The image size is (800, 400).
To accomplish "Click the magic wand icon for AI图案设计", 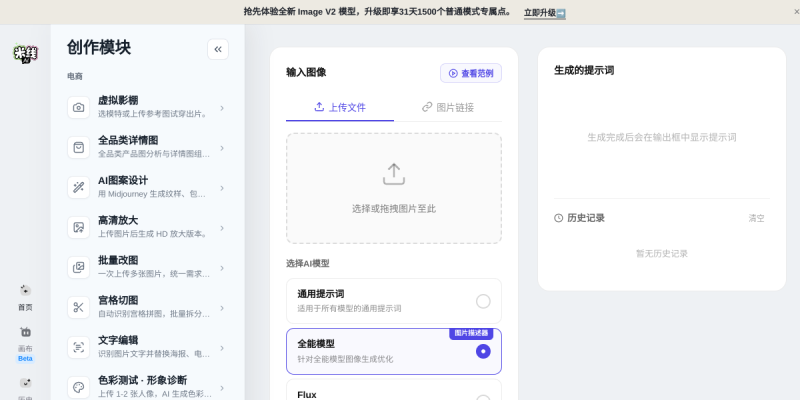I will coord(79,187).
